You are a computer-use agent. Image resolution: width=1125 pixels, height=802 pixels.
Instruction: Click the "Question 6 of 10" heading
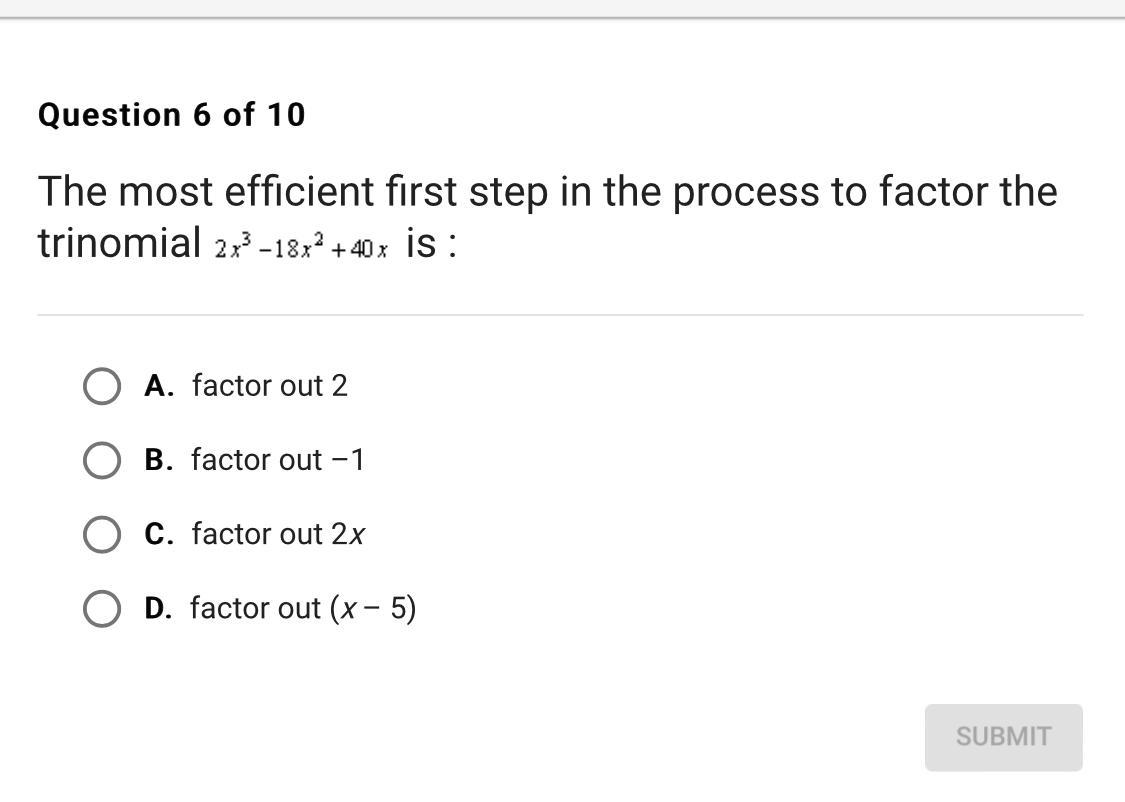pos(171,115)
